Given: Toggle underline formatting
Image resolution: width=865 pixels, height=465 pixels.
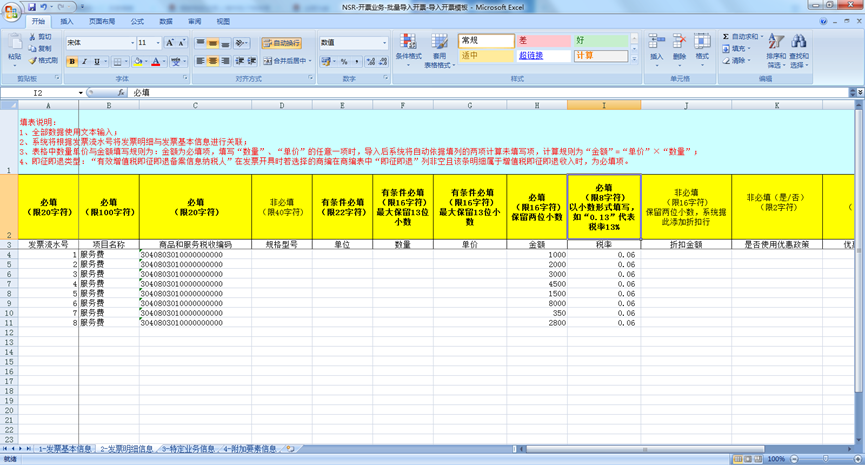Looking at the screenshot, I should pos(97,61).
